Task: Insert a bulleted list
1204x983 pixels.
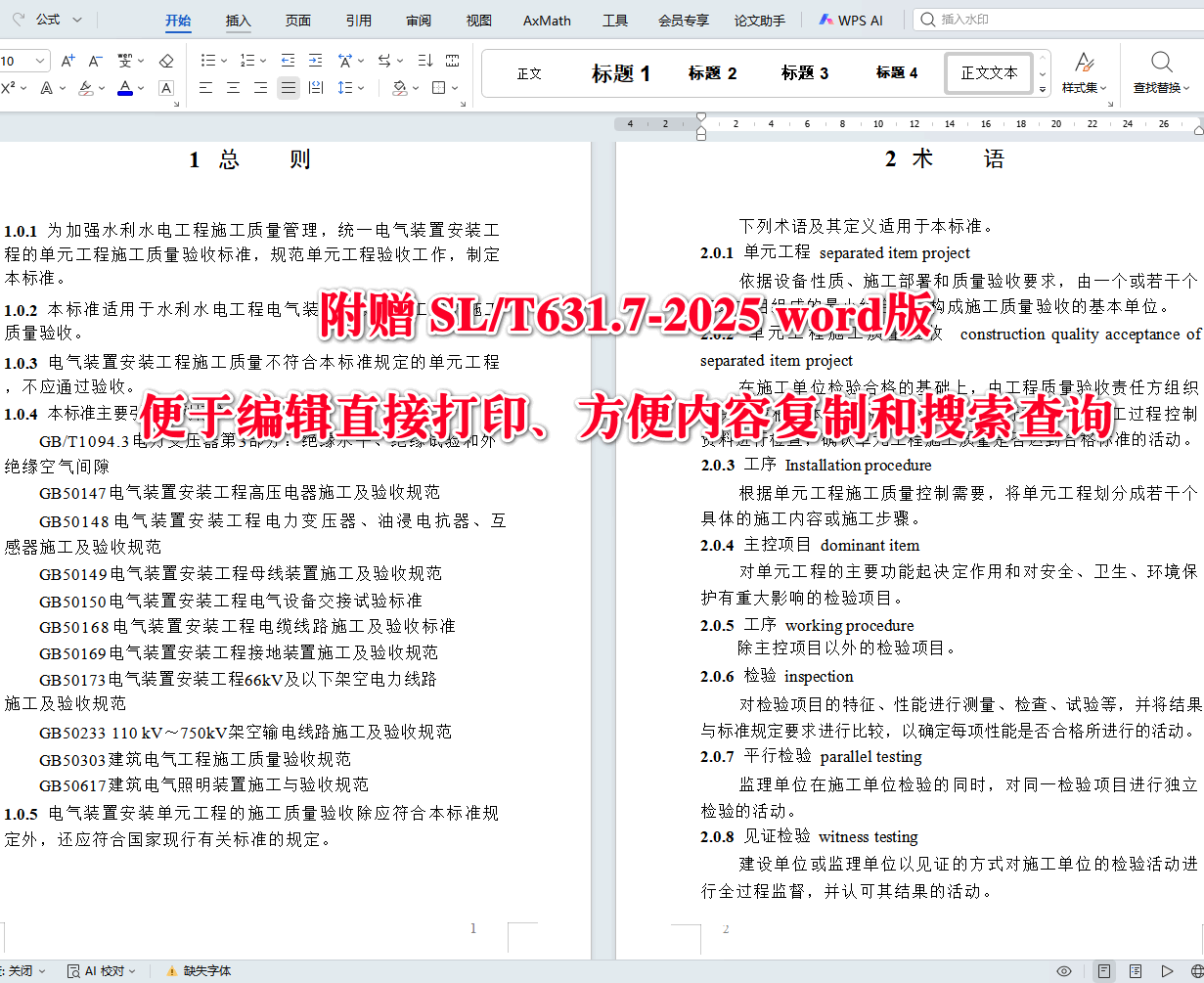Action: point(207,61)
